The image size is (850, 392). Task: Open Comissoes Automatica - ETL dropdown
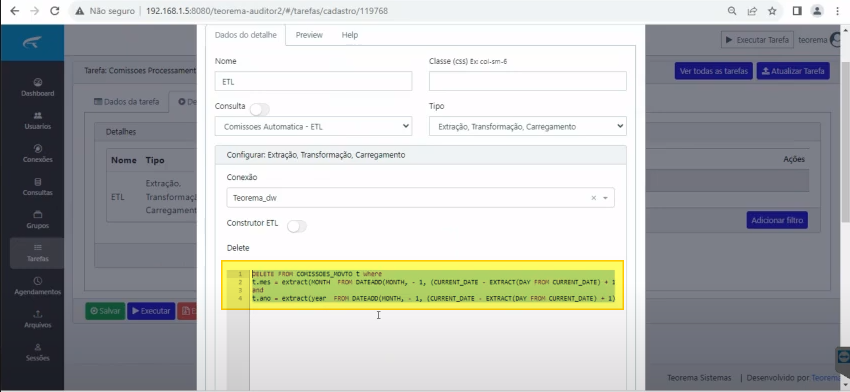(x=313, y=126)
